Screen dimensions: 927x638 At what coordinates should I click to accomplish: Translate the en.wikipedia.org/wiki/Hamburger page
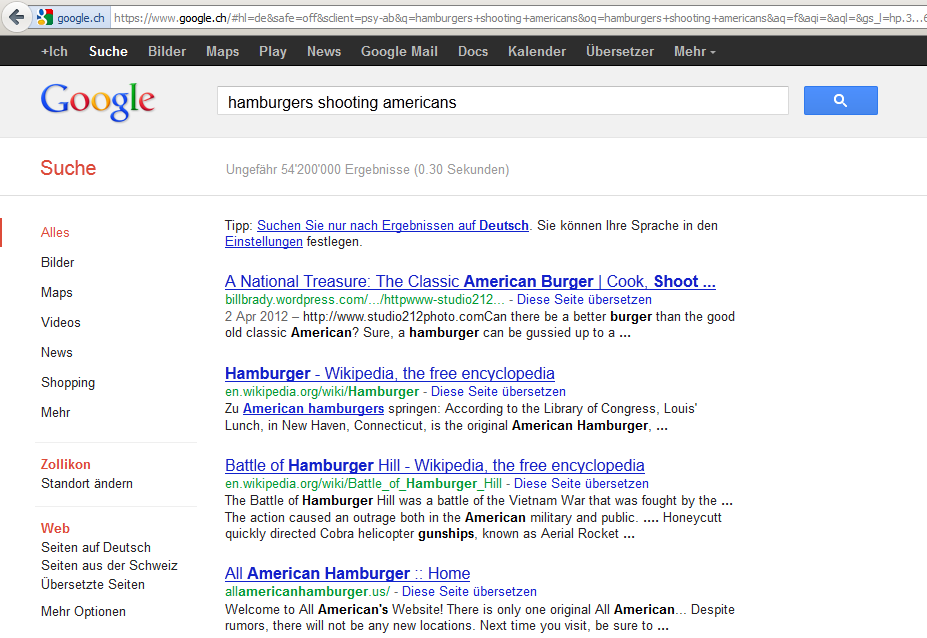click(x=498, y=391)
